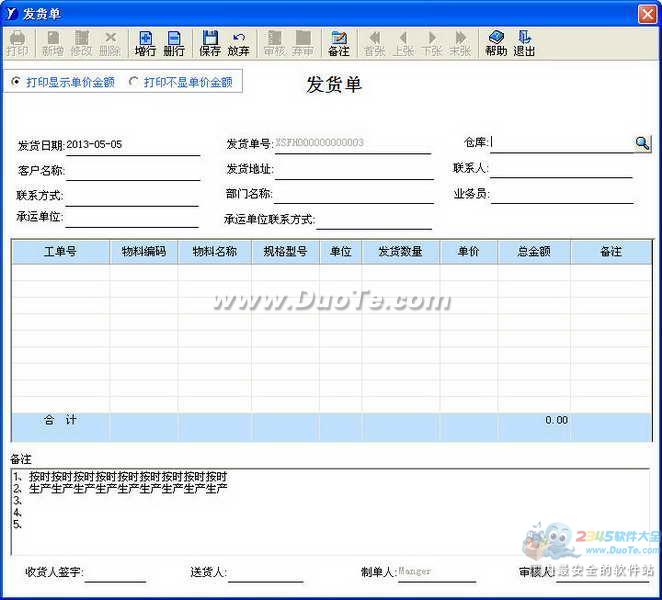This screenshot has height=600, width=662.
Task: Focus the 发货地址 text field
Action: point(353,169)
